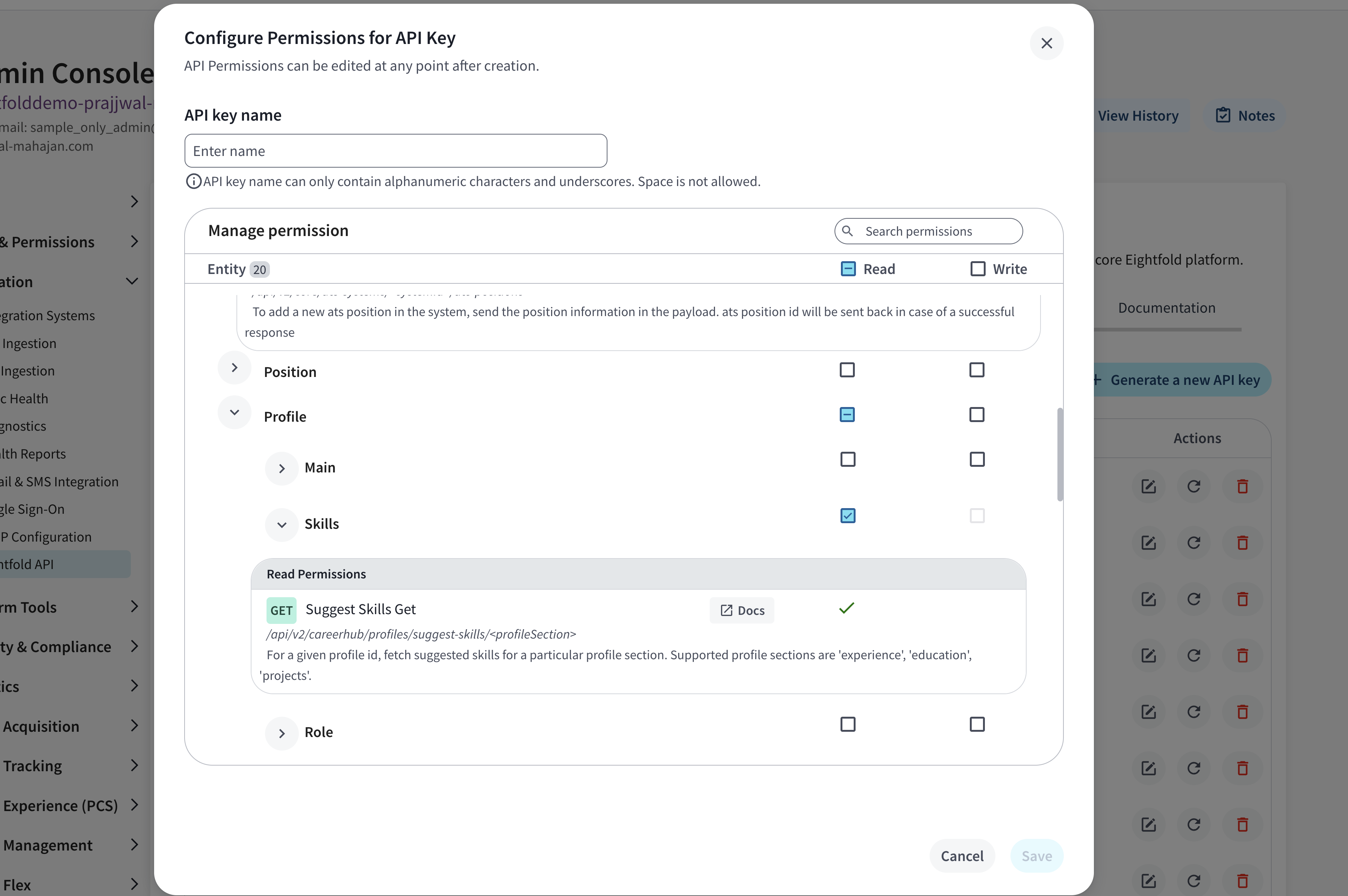
Task: Open Single Sign-On in sidebar
Action: coord(32,509)
